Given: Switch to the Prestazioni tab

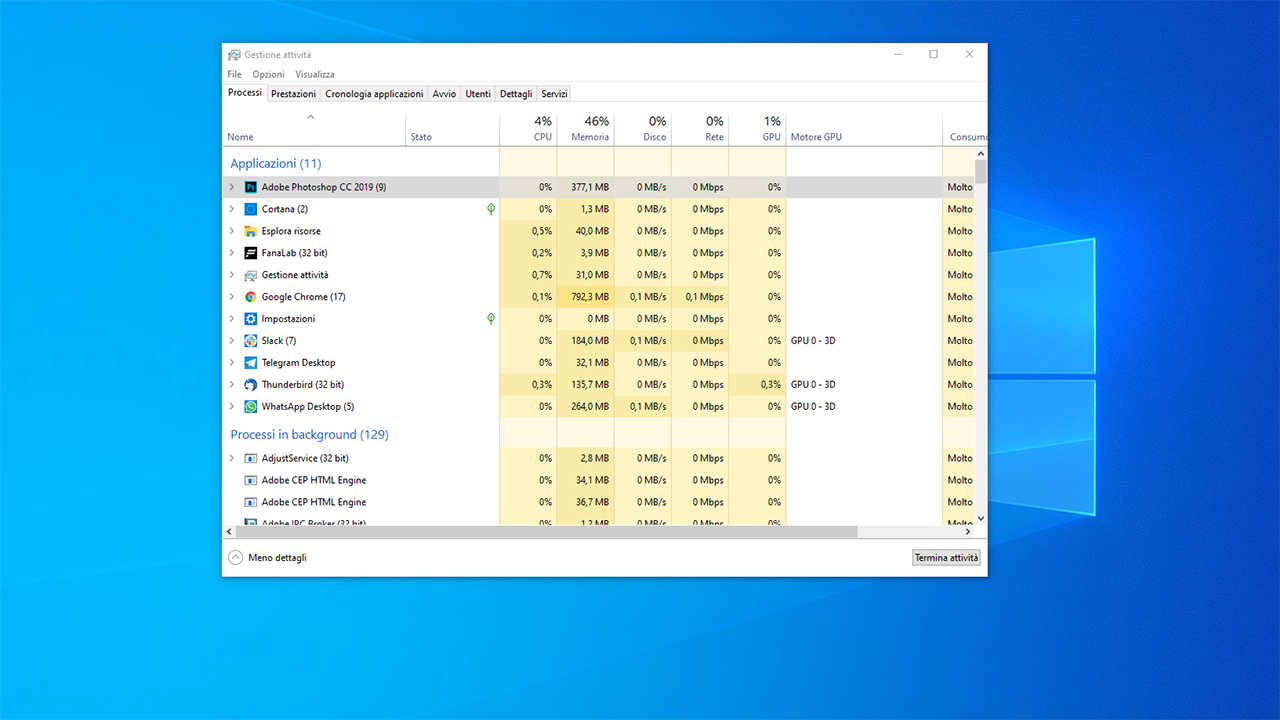Looking at the screenshot, I should point(294,94).
